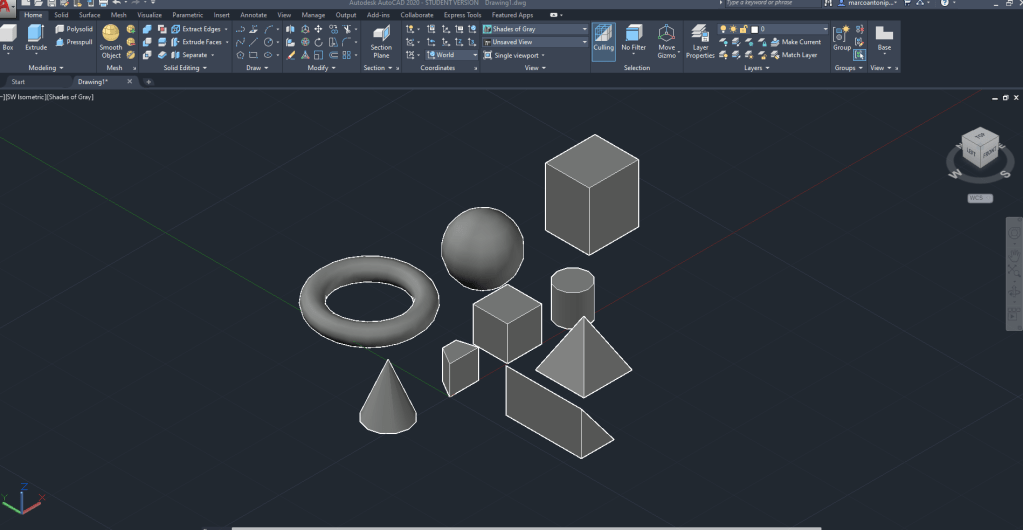Toggle the layer lock icon
Viewport: 1023px width, 530px height.
(743, 29)
